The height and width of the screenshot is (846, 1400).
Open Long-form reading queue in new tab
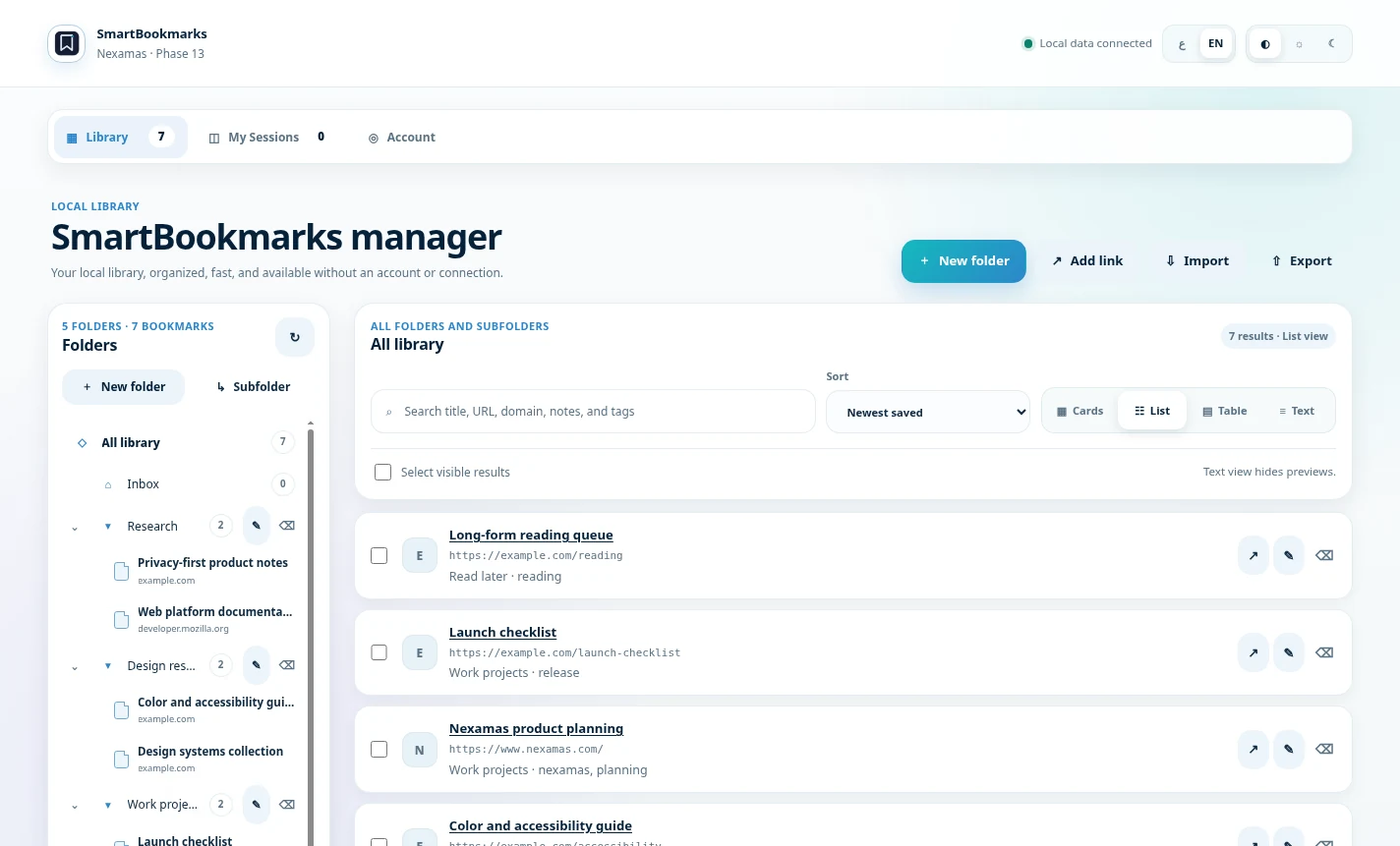[1254, 556]
